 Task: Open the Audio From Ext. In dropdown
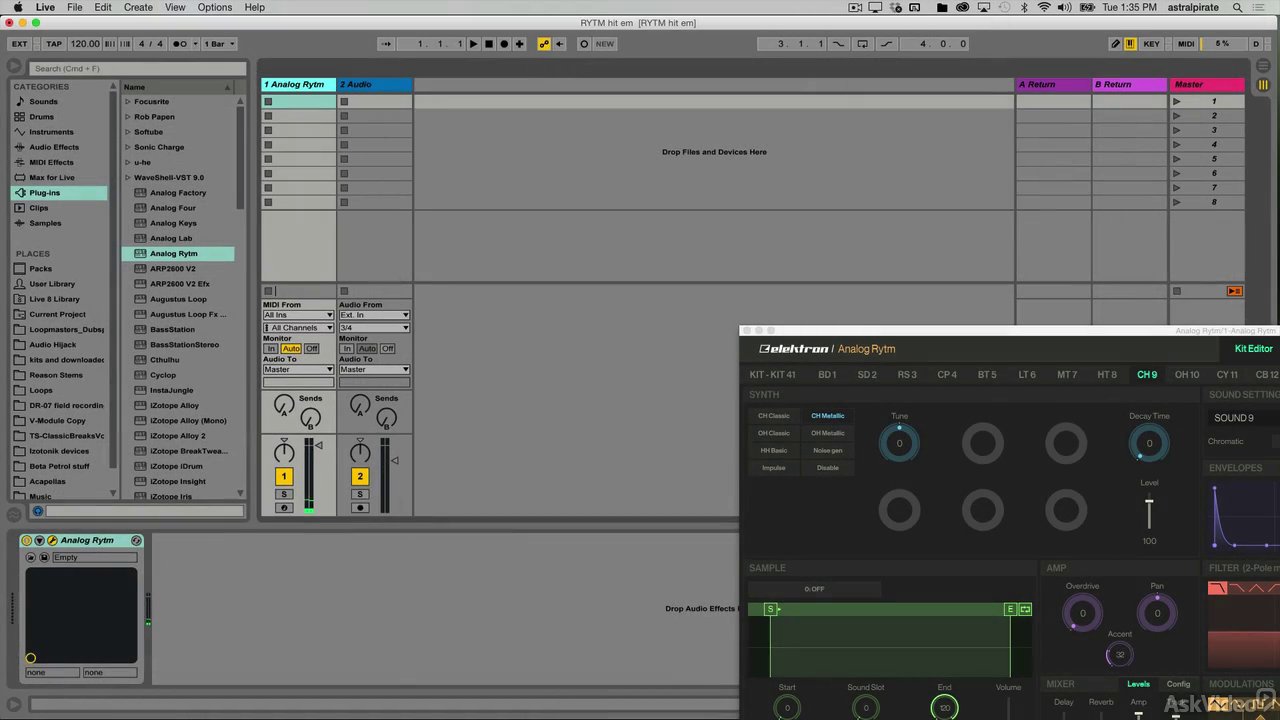(x=374, y=315)
